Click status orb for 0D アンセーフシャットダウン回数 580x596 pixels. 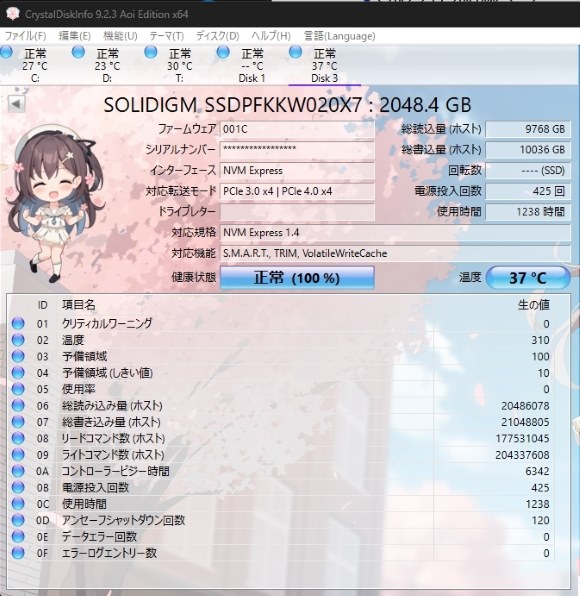pyautogui.click(x=18, y=520)
